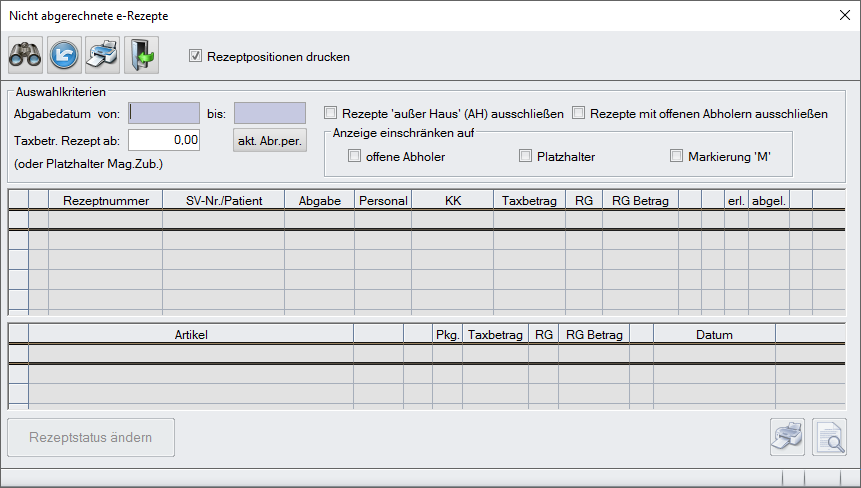Enable the Platzhalter filter checkbox
The width and height of the screenshot is (861, 488).
[x=526, y=156]
